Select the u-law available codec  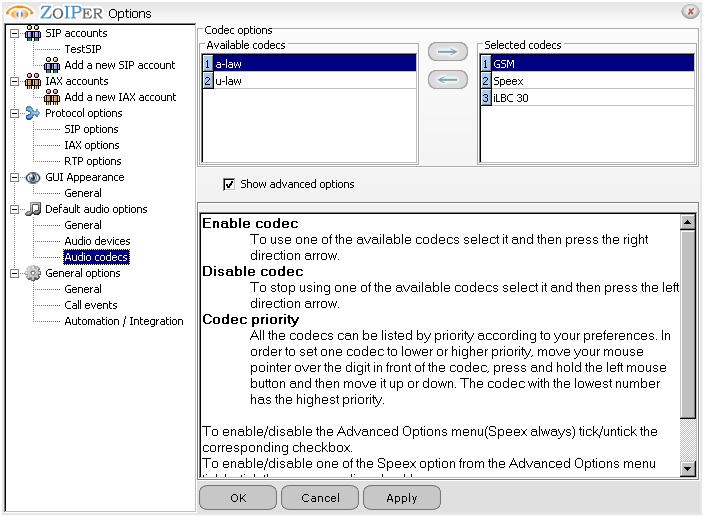(x=228, y=81)
